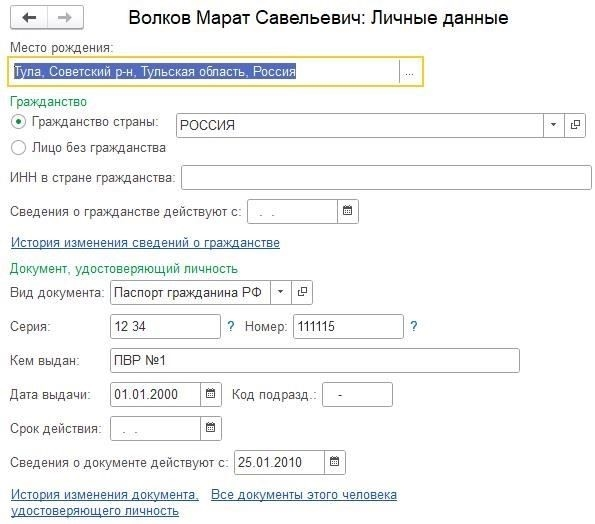Image resolution: width=595 pixels, height=524 pixels.
Task: Go forward with the right arrow button
Action: point(65,17)
